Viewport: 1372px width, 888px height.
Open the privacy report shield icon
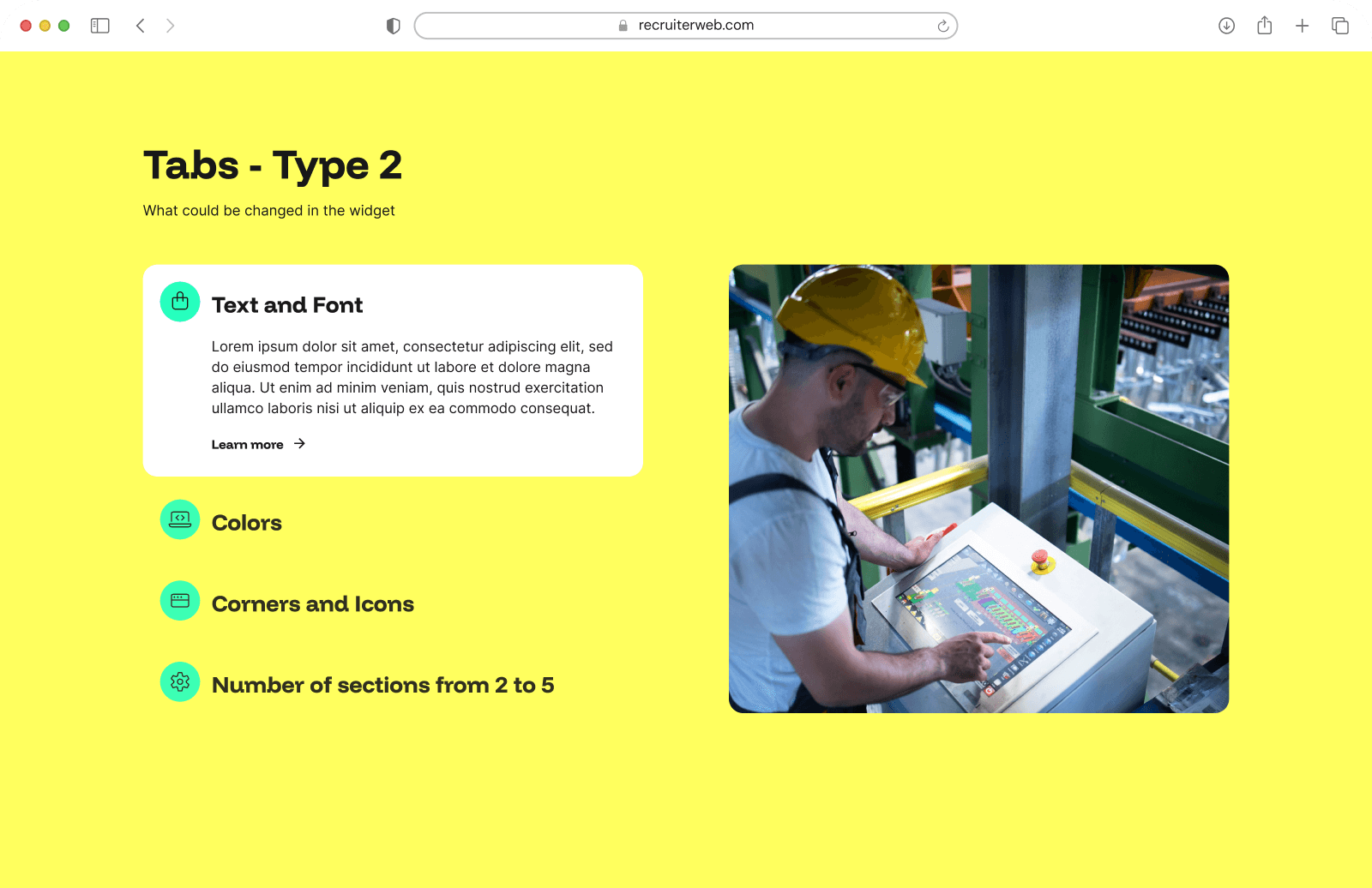point(394,26)
